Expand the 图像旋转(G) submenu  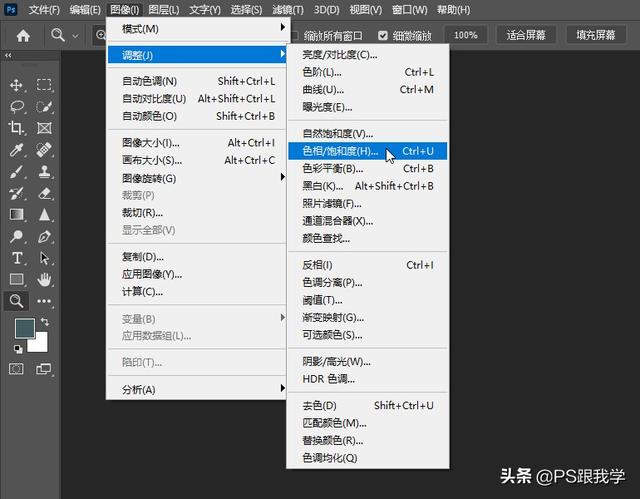click(197, 178)
